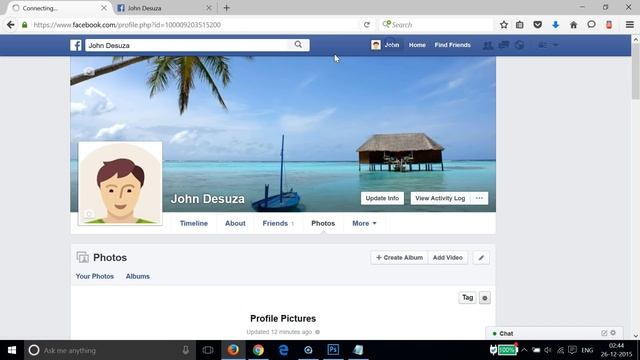Reload the page with the refresh icon
The image size is (640, 360).
[367, 25]
